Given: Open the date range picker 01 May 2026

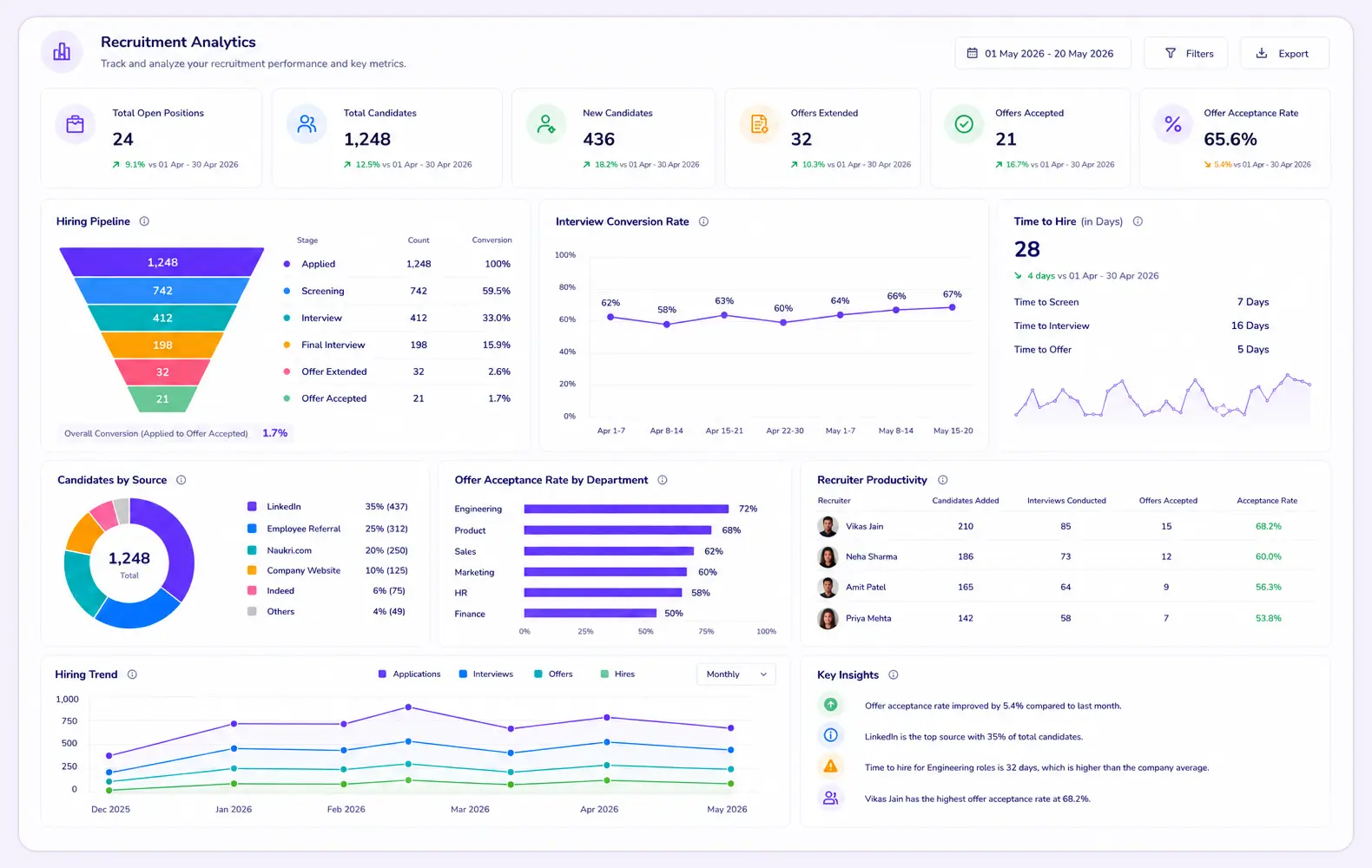Looking at the screenshot, I should click(1043, 53).
